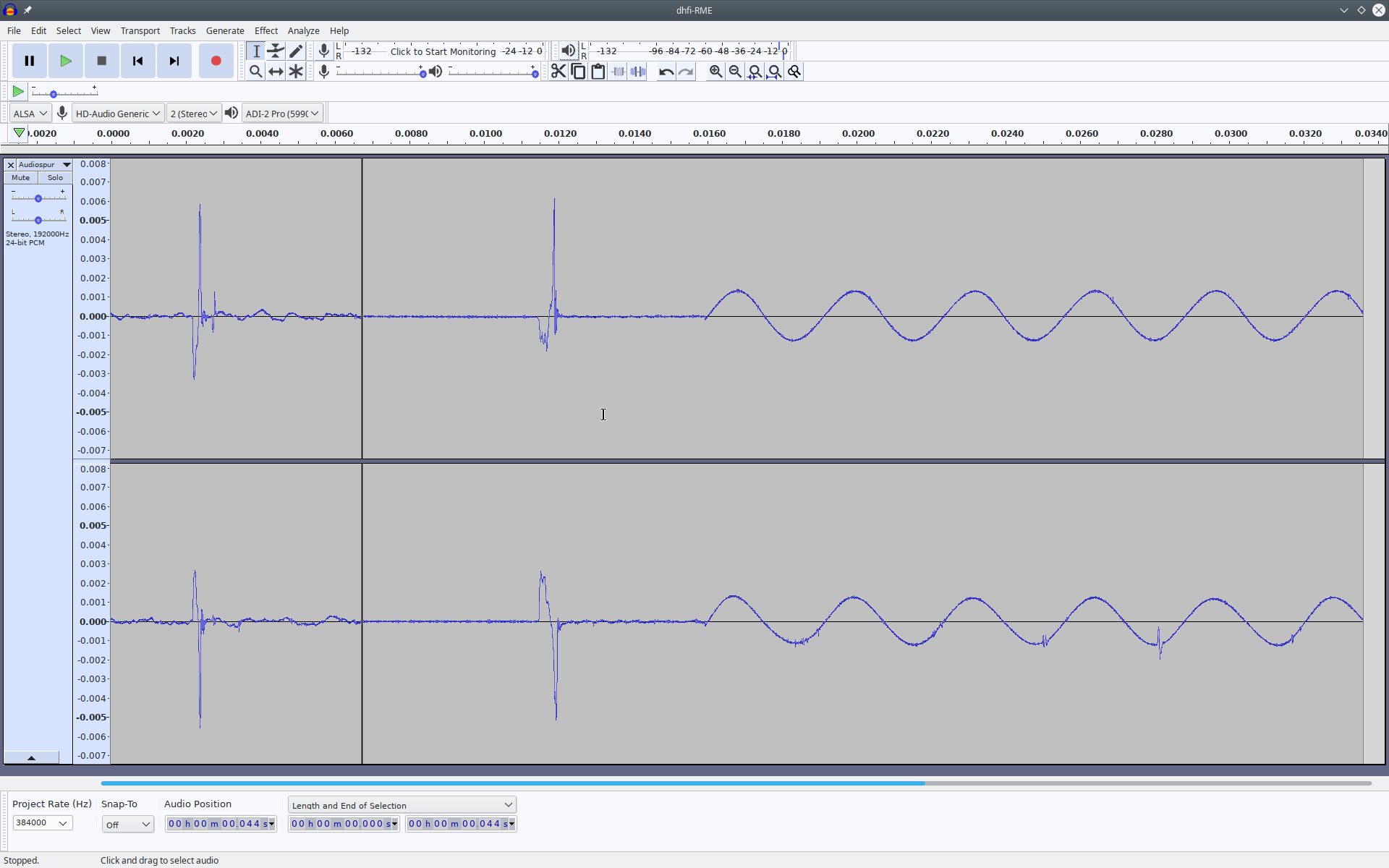The height and width of the screenshot is (868, 1389).
Task: Open the ADI-2 Pro playback device dropdown
Action: [x=282, y=114]
